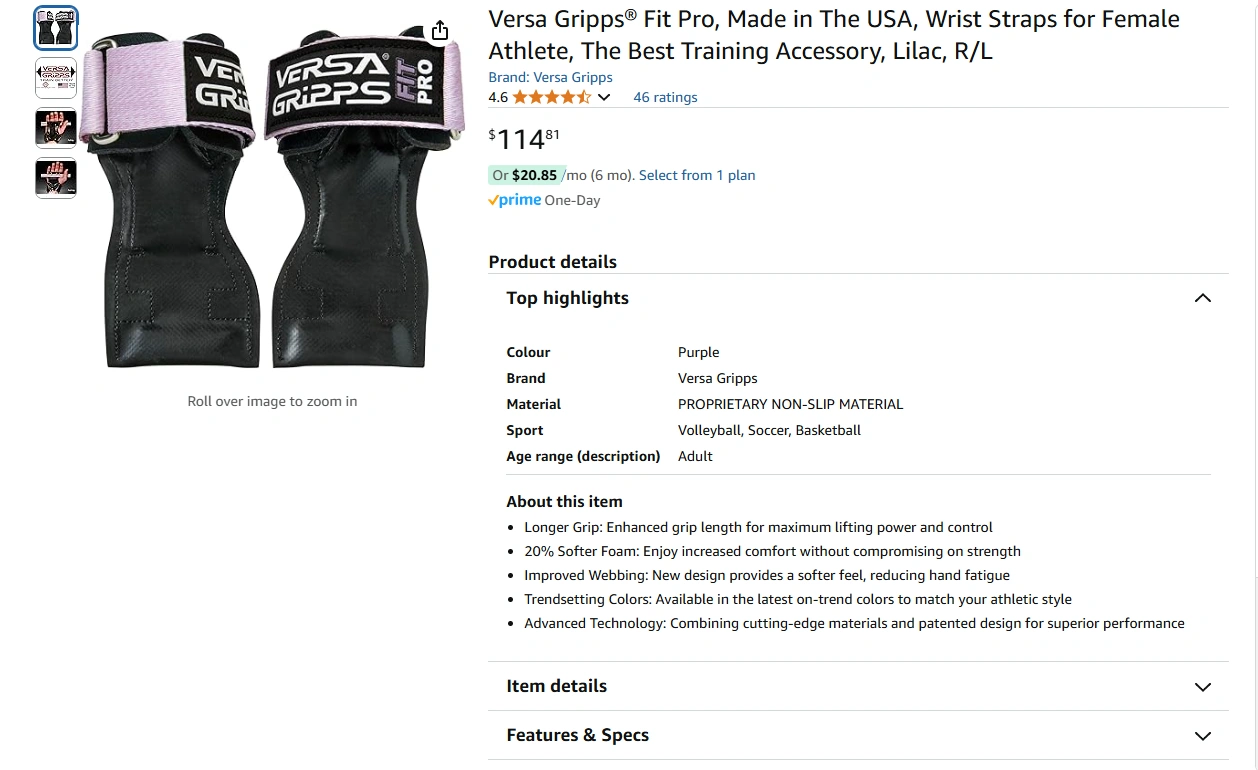Open the 46 ratings link
This screenshot has width=1258, height=770.
point(665,97)
